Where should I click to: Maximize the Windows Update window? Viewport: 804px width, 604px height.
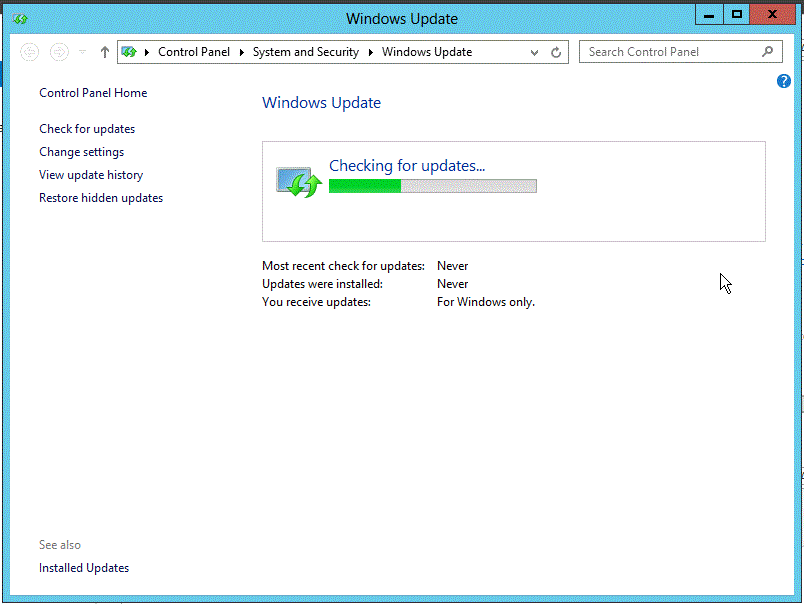click(x=737, y=15)
